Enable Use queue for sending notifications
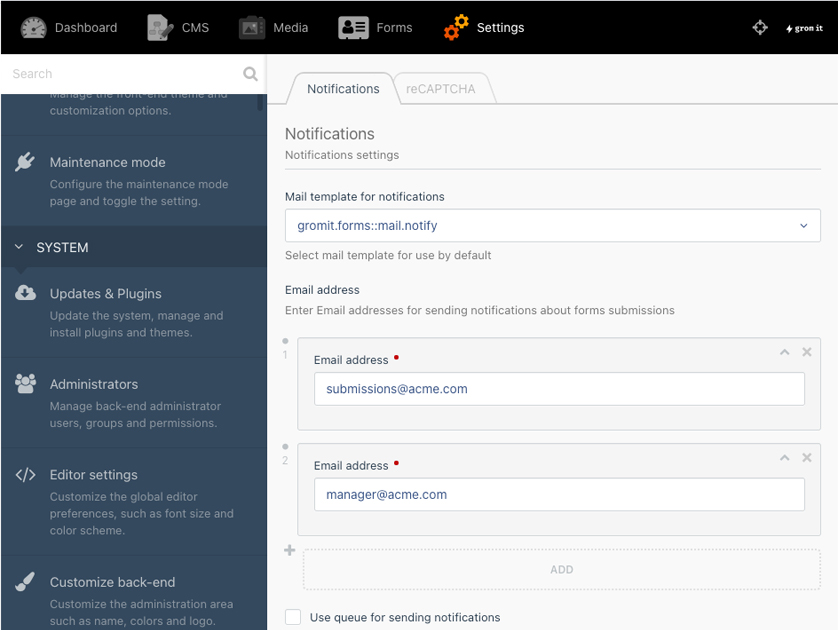Screen dimensions: 838x630 pos(293,617)
